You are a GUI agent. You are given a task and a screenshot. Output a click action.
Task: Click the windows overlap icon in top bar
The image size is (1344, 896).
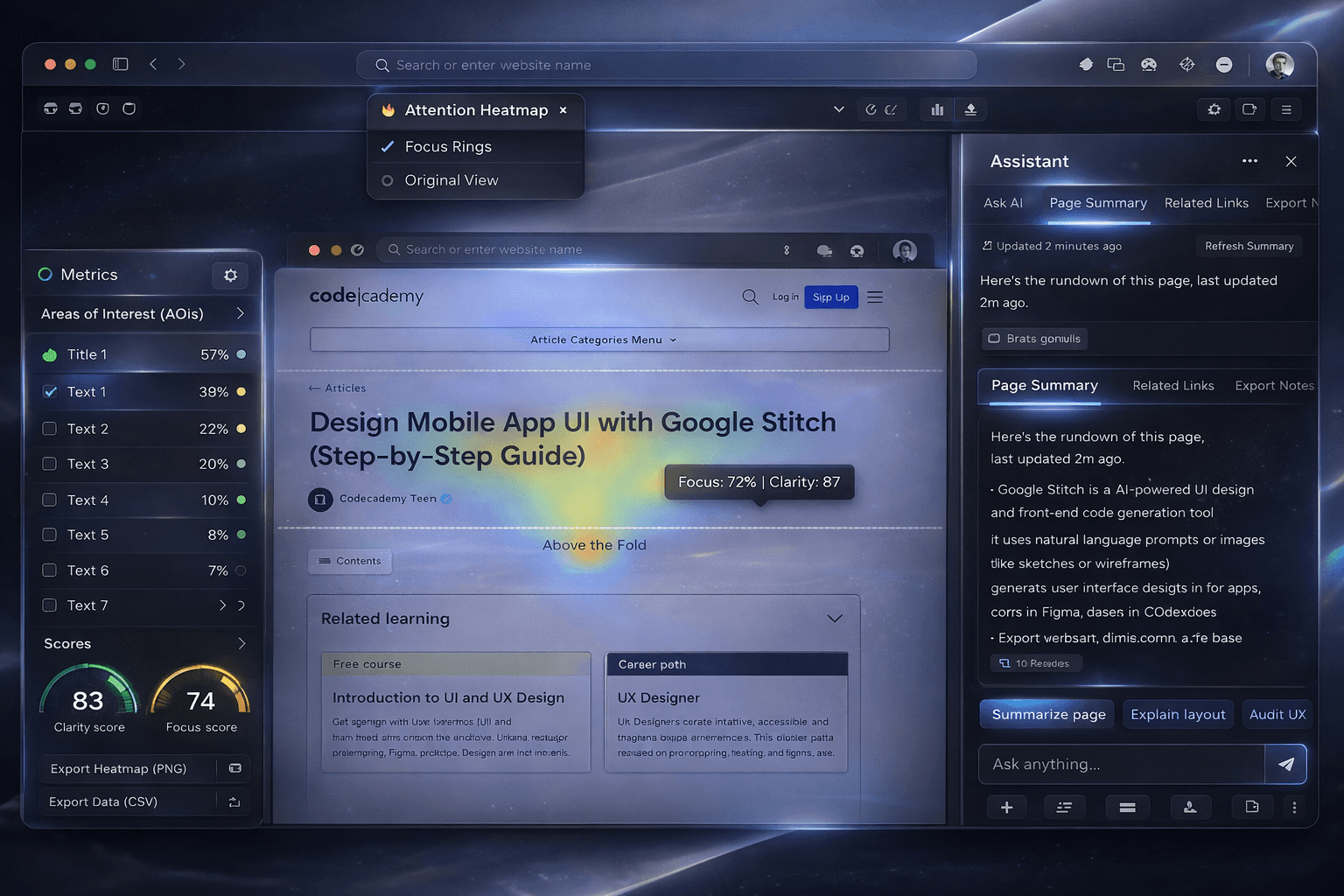pyautogui.click(x=1116, y=65)
